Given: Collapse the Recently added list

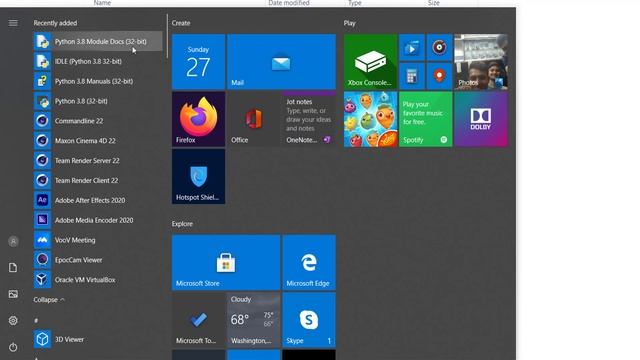Looking at the screenshot, I should pyautogui.click(x=49, y=300).
